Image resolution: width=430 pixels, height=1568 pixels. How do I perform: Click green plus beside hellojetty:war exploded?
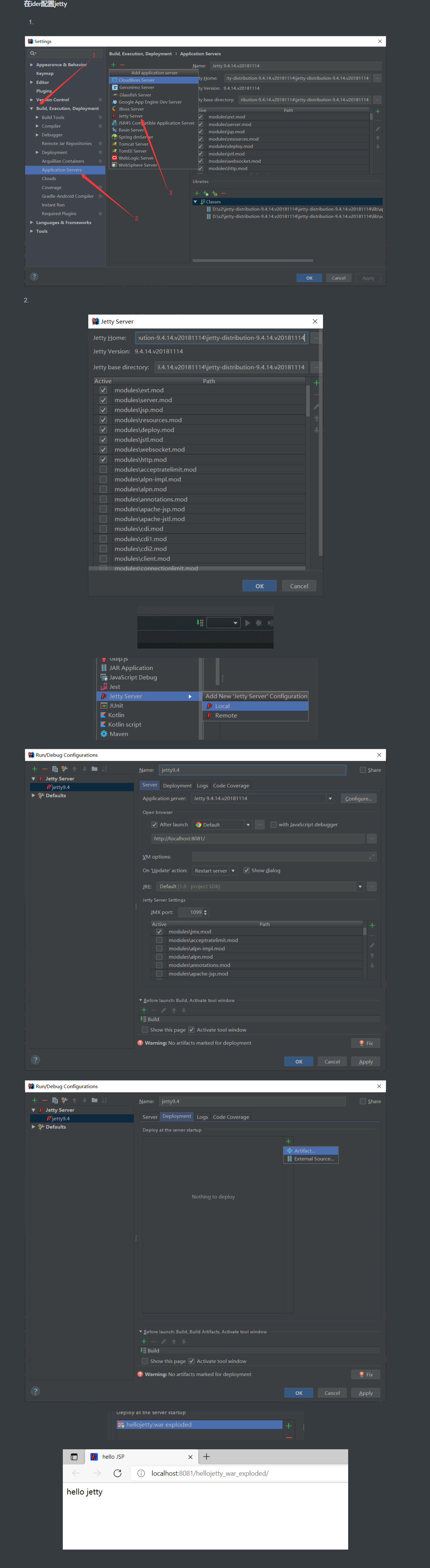tap(289, 1425)
